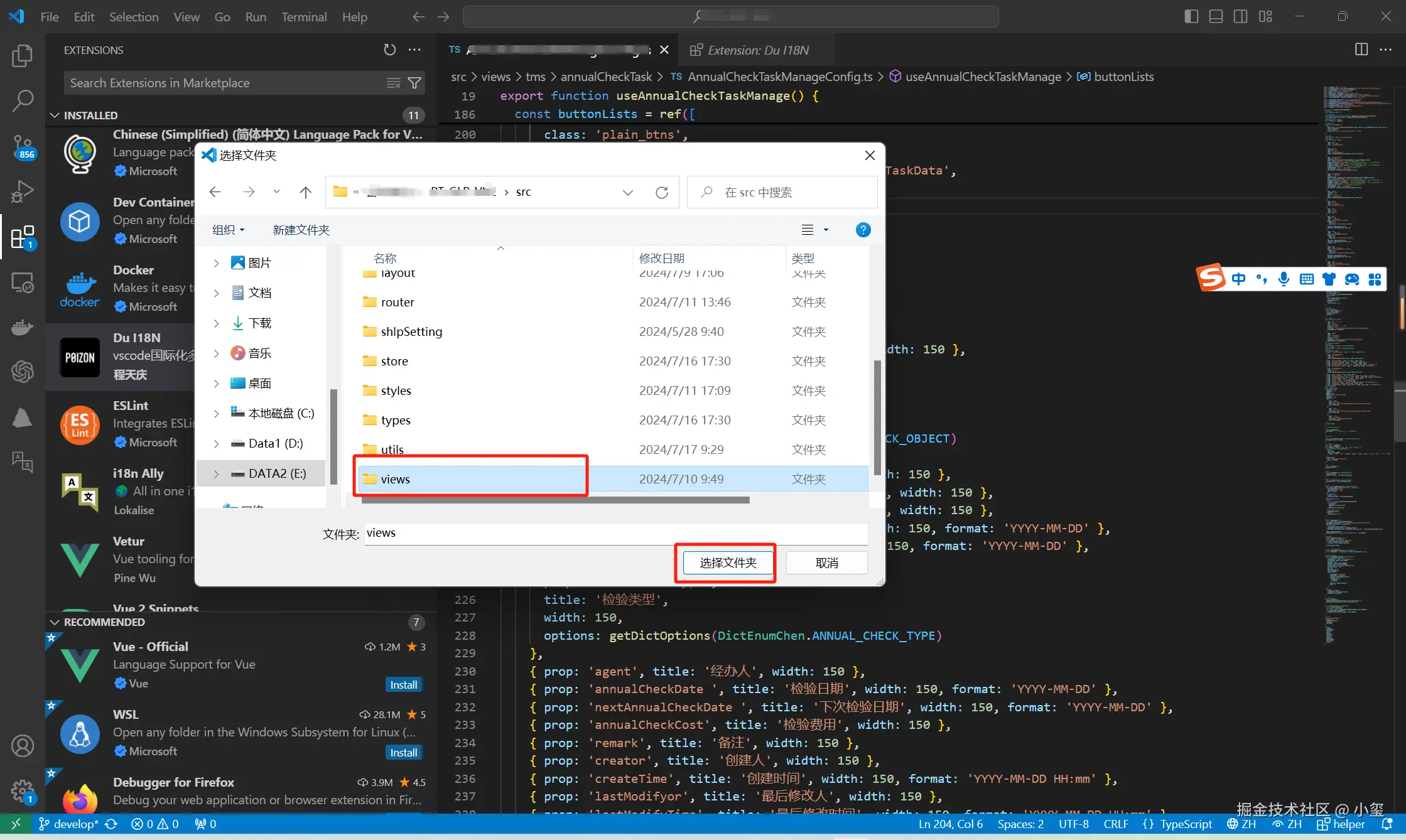Expand the DATA2 (E:) drive node
Image resolution: width=1406 pixels, height=840 pixels.
click(x=216, y=474)
